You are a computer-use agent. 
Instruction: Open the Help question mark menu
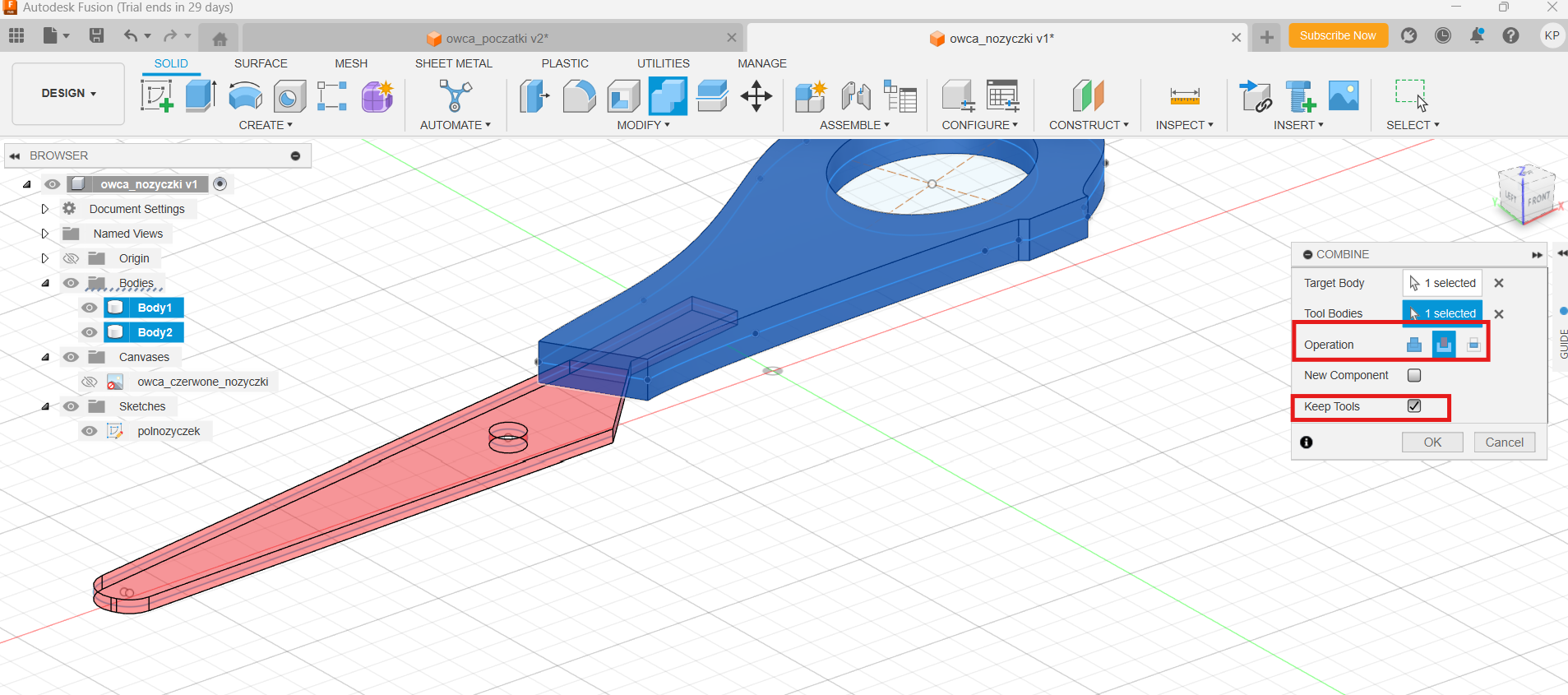pos(1510,35)
